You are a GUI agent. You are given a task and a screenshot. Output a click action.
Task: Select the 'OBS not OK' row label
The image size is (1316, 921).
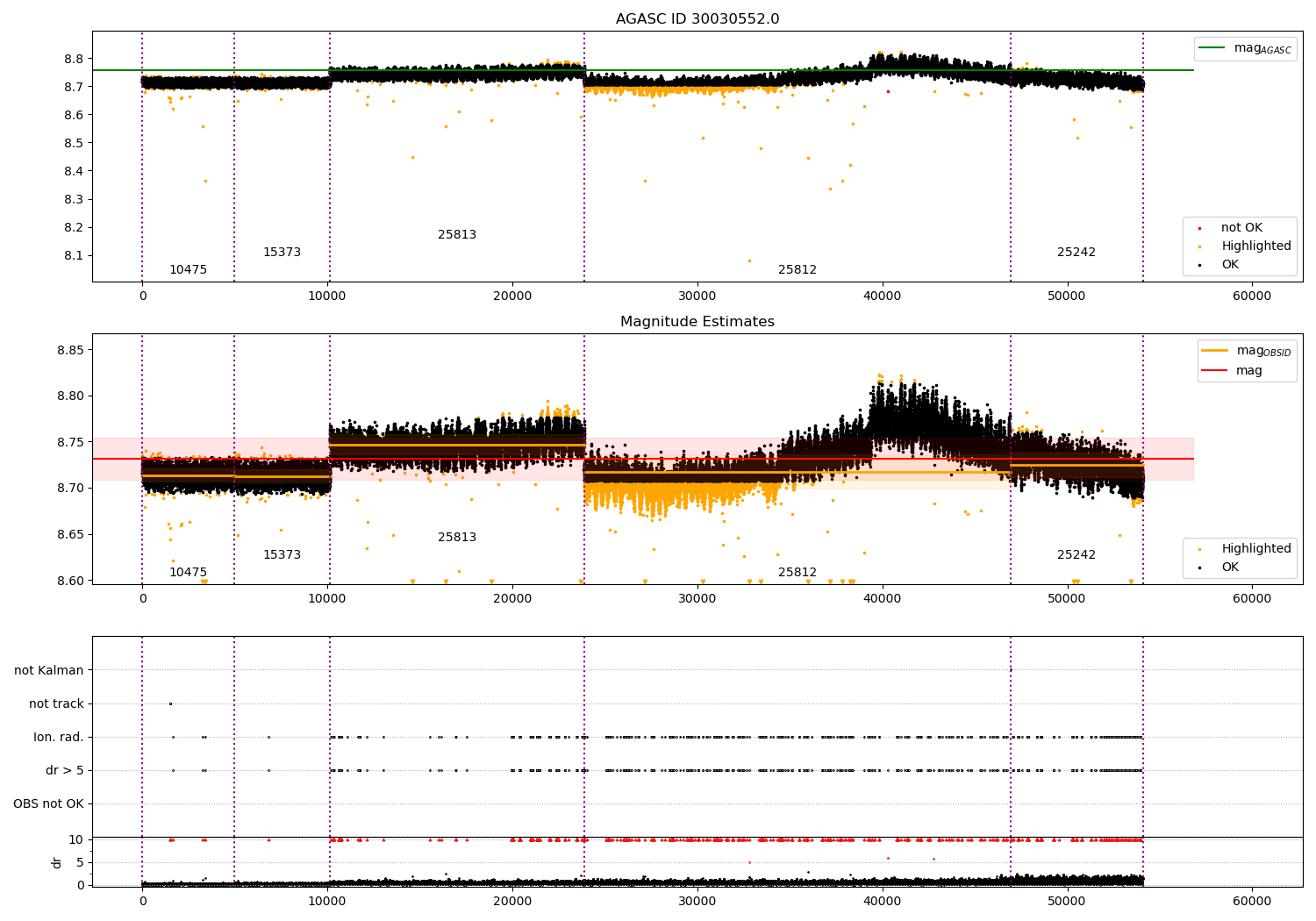pyautogui.click(x=48, y=803)
